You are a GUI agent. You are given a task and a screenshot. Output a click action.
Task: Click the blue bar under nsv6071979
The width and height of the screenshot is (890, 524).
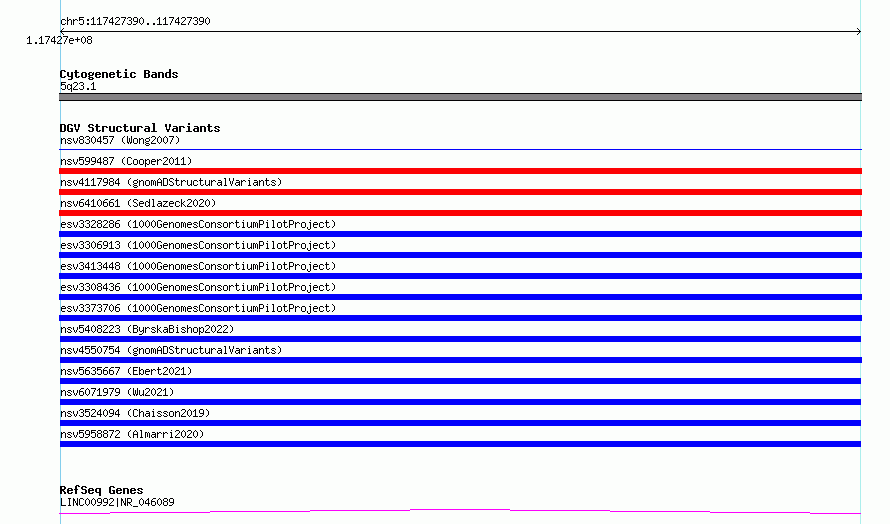460,402
